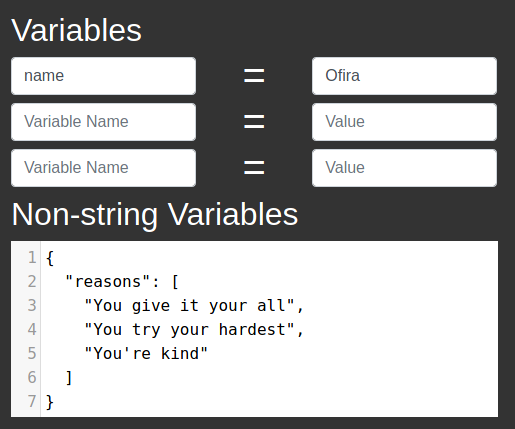Click the opening curly brace on line 1

point(50,258)
